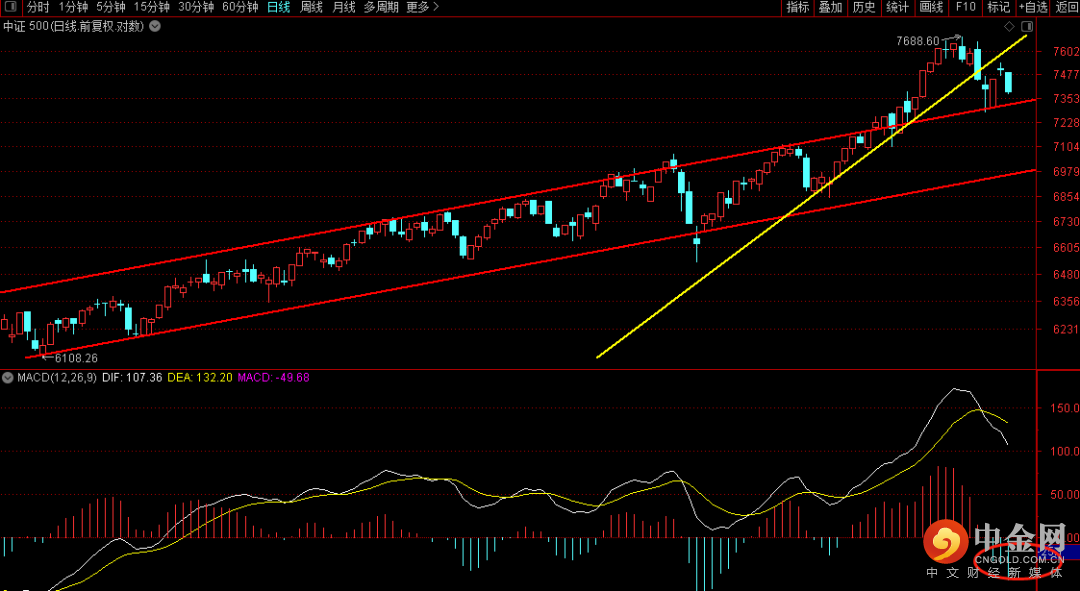Click the 7602 price axis label
The width and height of the screenshot is (1080, 591).
click(1066, 52)
